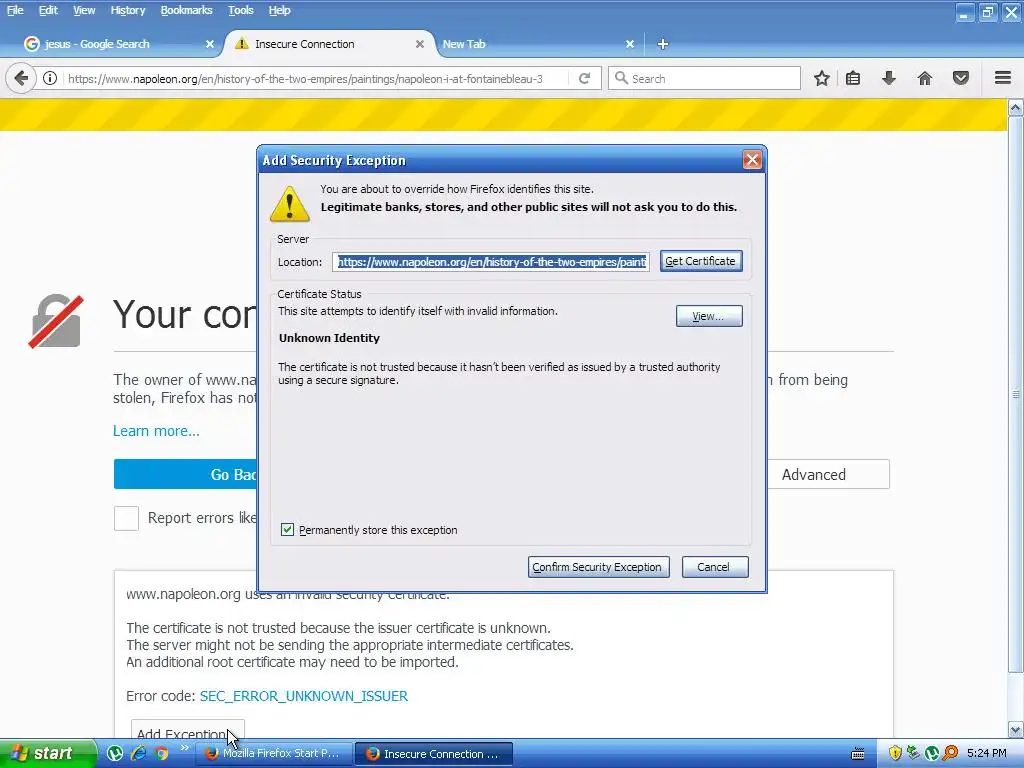Viewport: 1024px width, 768px height.
Task: Expand quick launch overflow chevron
Action: pyautogui.click(x=185, y=748)
